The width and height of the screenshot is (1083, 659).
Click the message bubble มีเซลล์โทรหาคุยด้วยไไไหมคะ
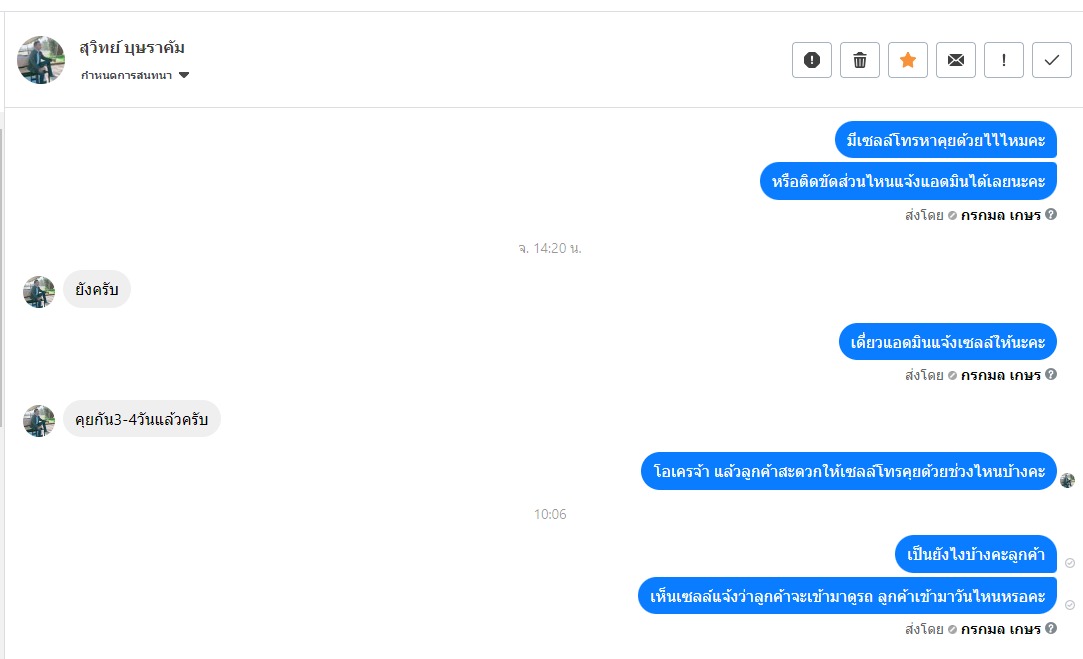point(945,140)
